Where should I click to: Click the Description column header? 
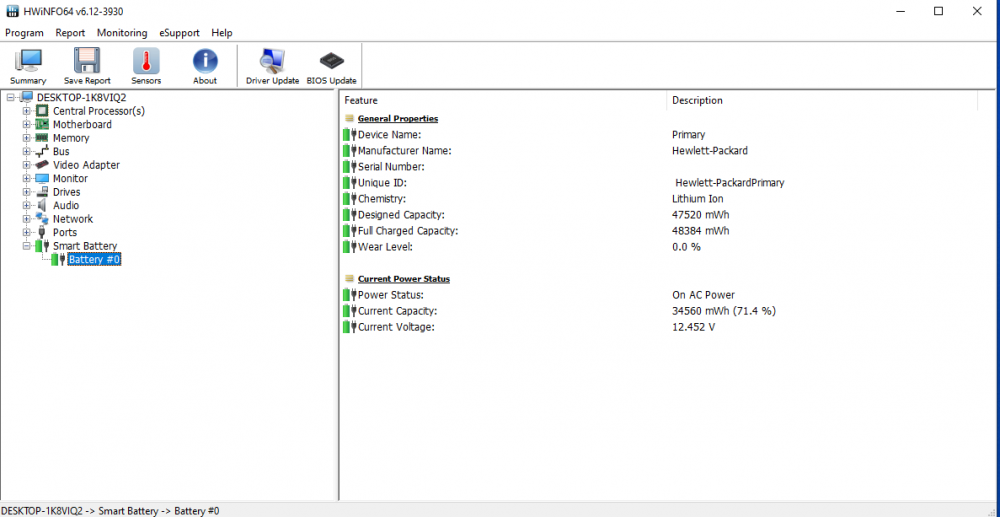[697, 100]
